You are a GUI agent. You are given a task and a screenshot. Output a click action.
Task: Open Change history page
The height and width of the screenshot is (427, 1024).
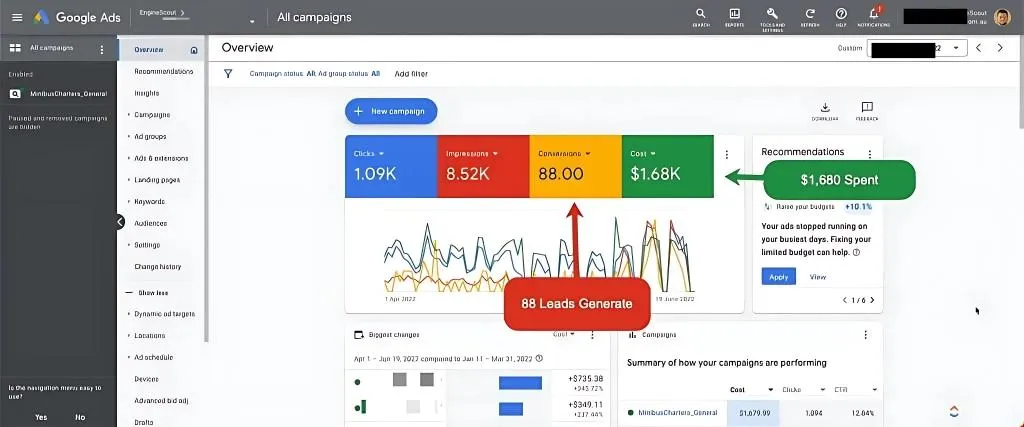pos(157,266)
